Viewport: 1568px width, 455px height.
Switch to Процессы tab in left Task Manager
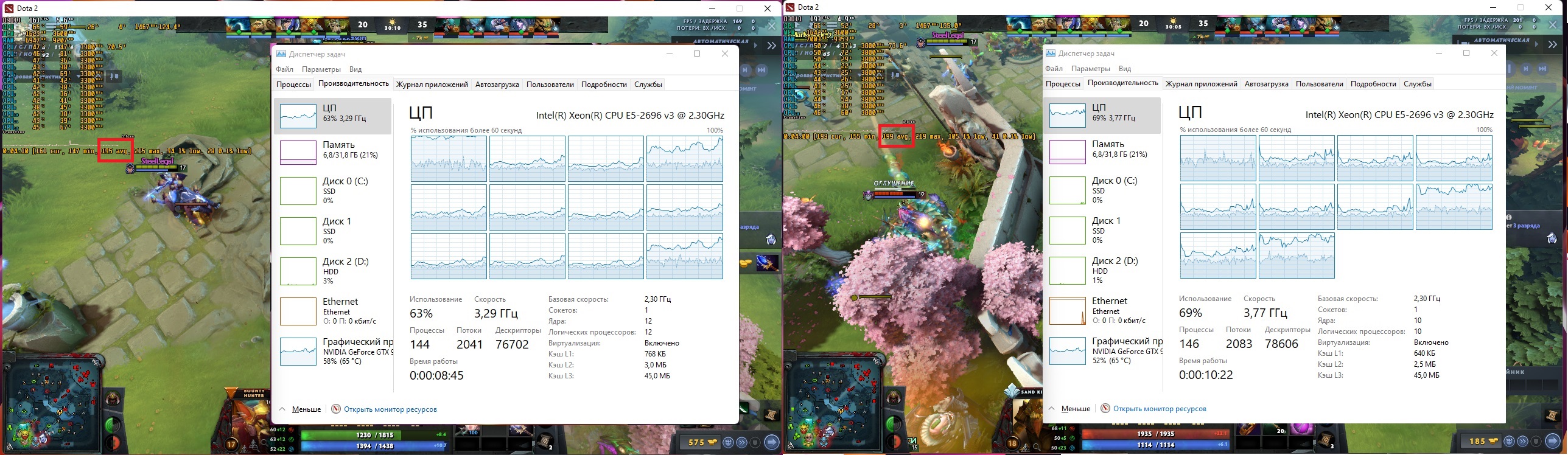click(294, 85)
